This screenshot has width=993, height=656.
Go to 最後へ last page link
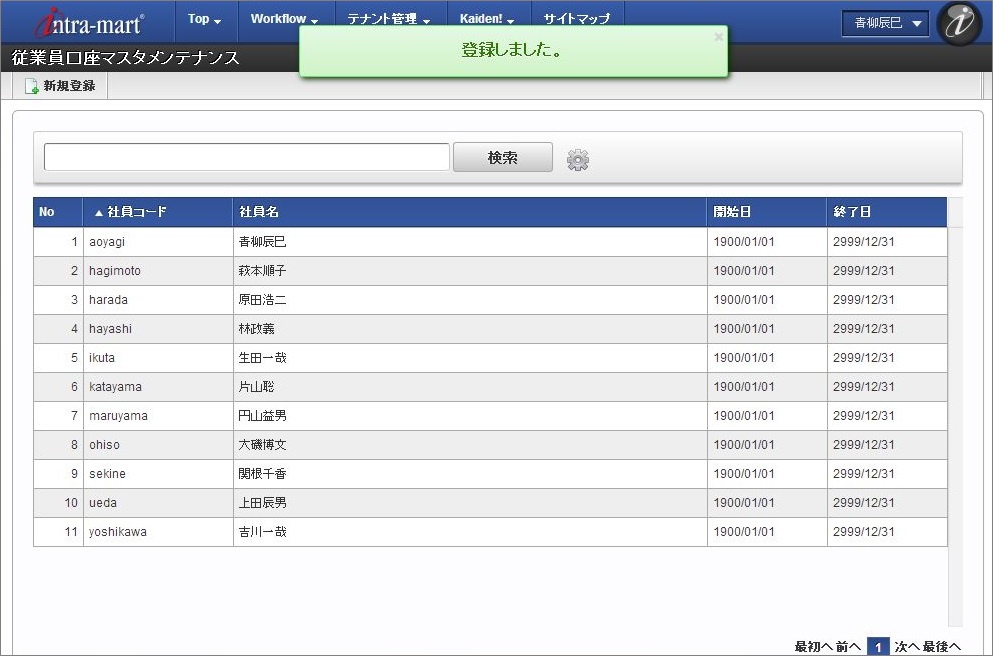tap(941, 647)
